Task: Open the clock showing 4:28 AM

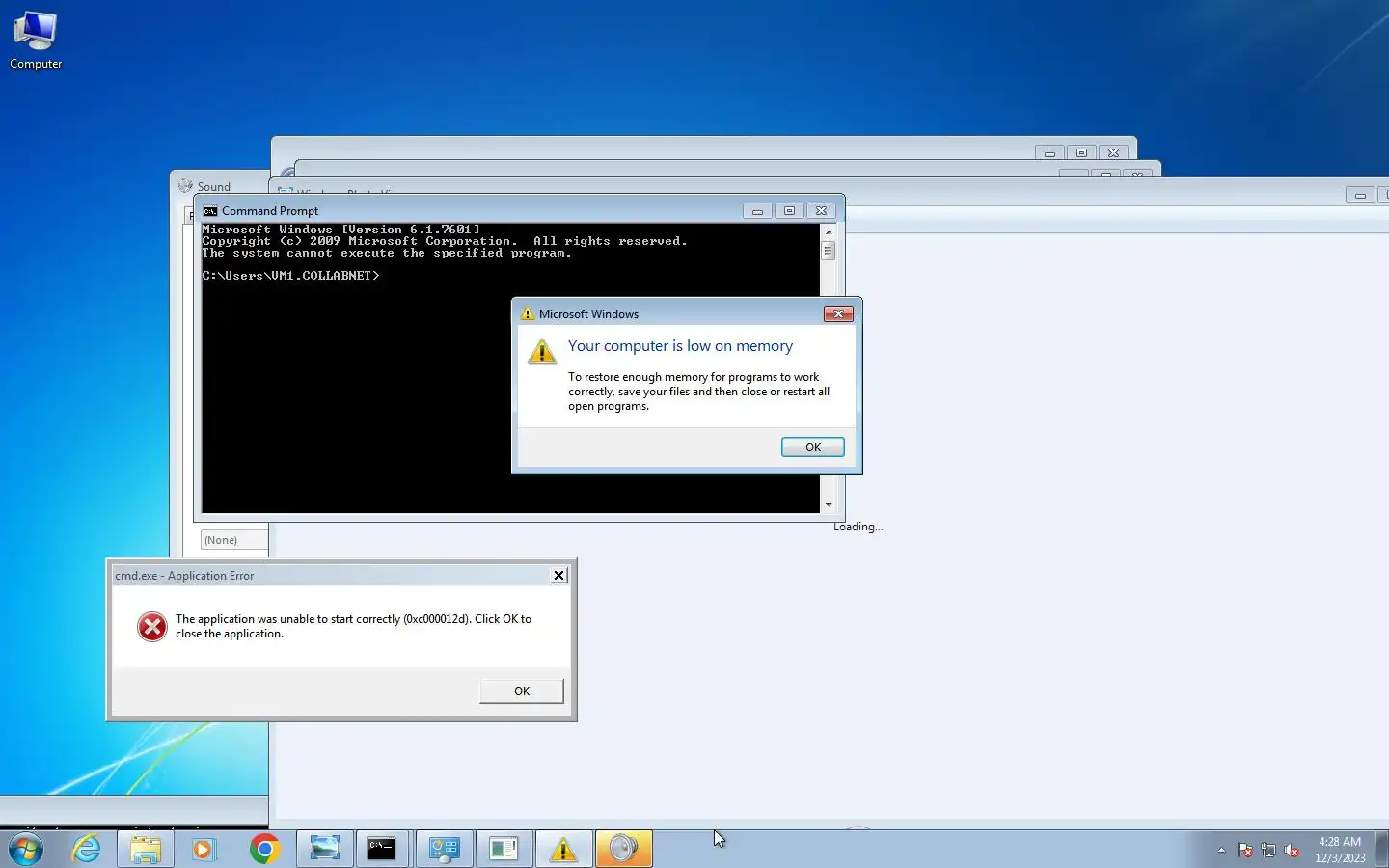Action: (x=1340, y=850)
